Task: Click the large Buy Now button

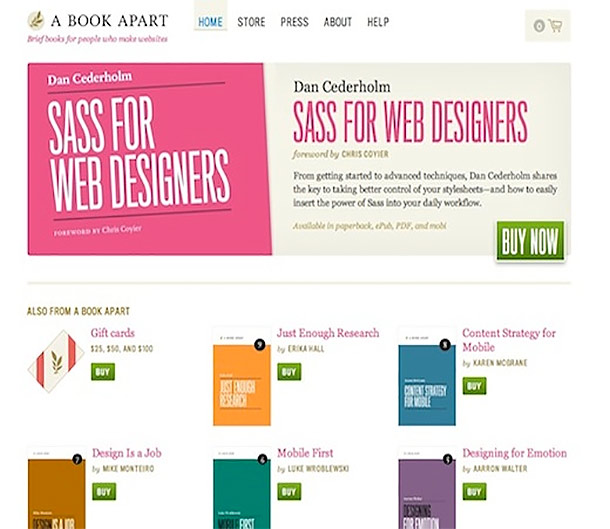Action: click(x=530, y=241)
